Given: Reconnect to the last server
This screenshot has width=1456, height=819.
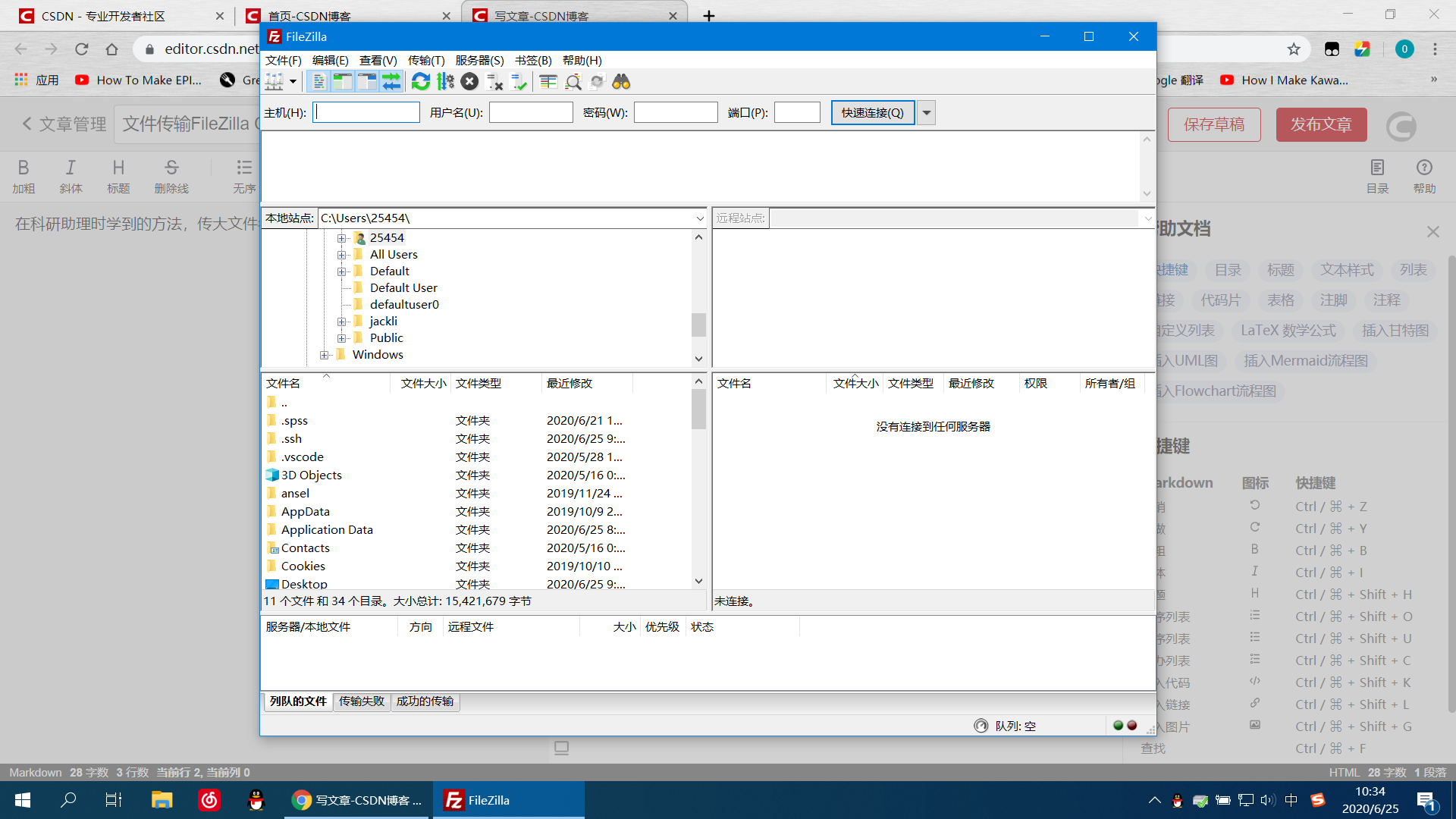Looking at the screenshot, I should coord(519,82).
